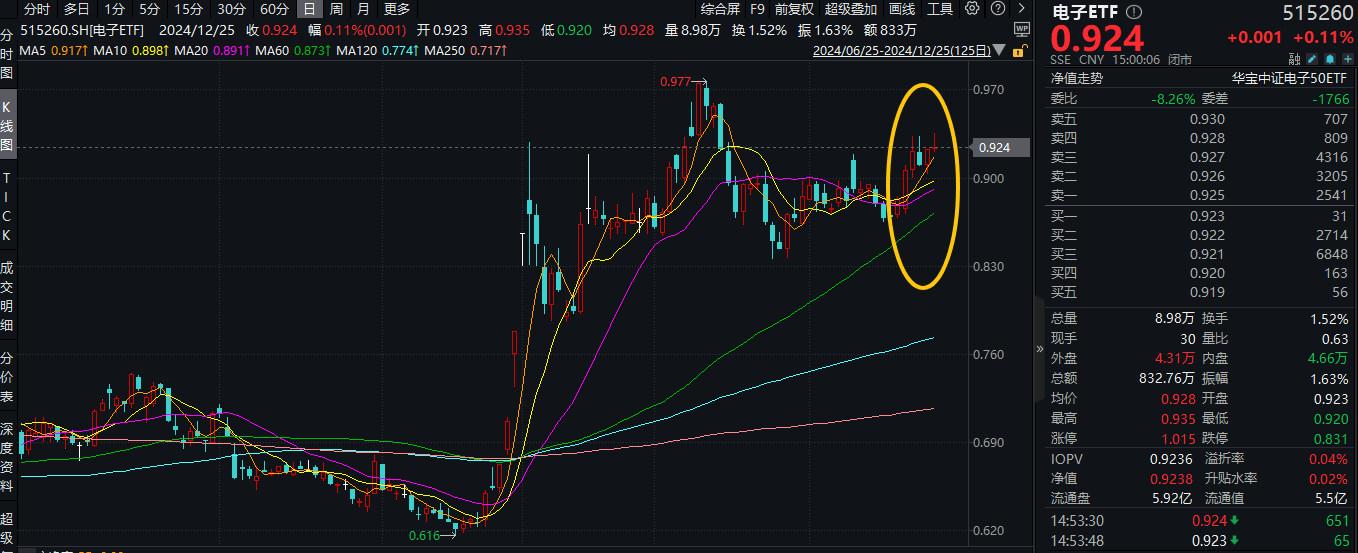Click the 卖一 0.925 order row
Image resolution: width=1358 pixels, height=553 pixels.
pos(1200,194)
